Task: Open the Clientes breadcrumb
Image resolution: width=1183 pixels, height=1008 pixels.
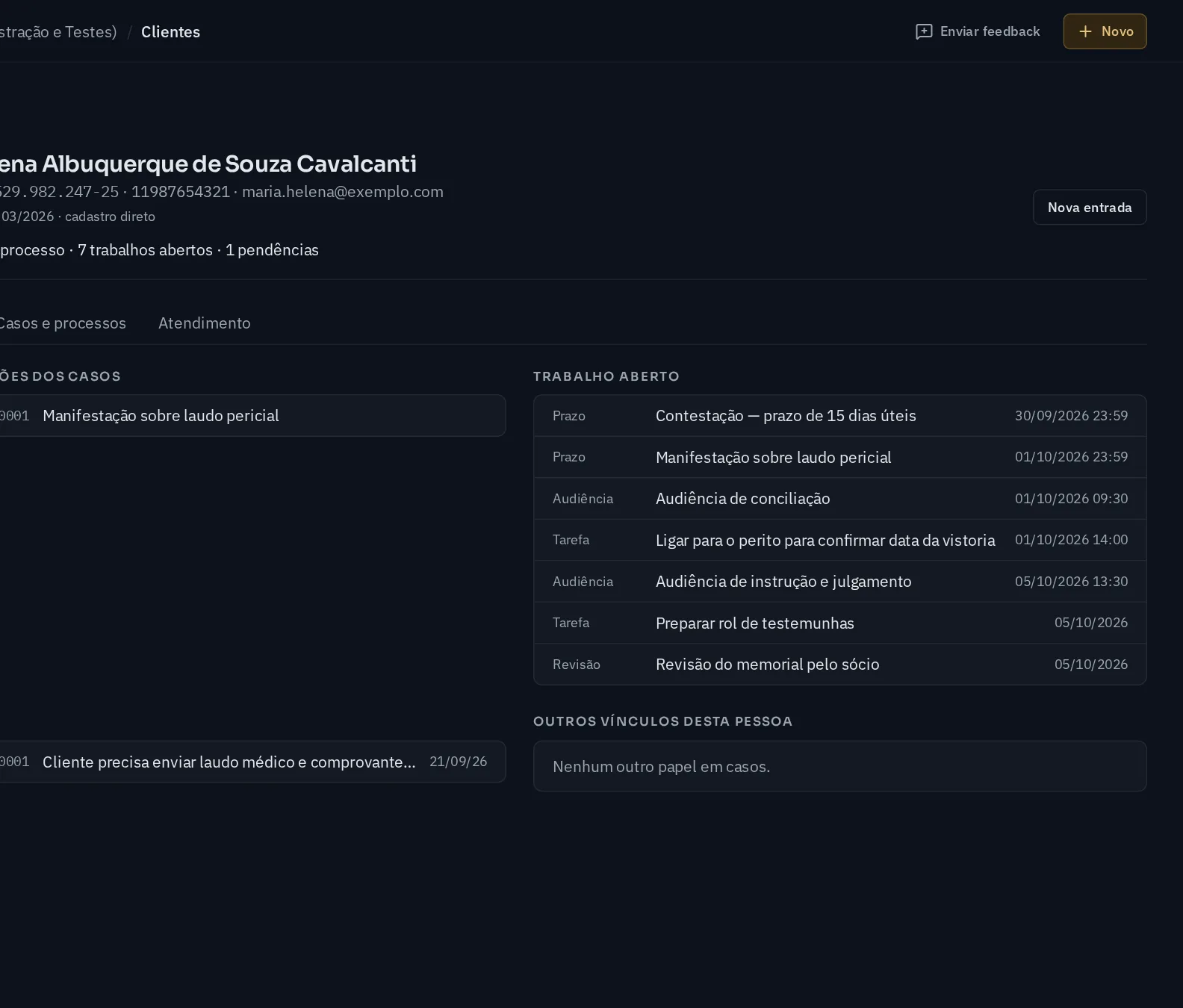Action: tap(170, 32)
